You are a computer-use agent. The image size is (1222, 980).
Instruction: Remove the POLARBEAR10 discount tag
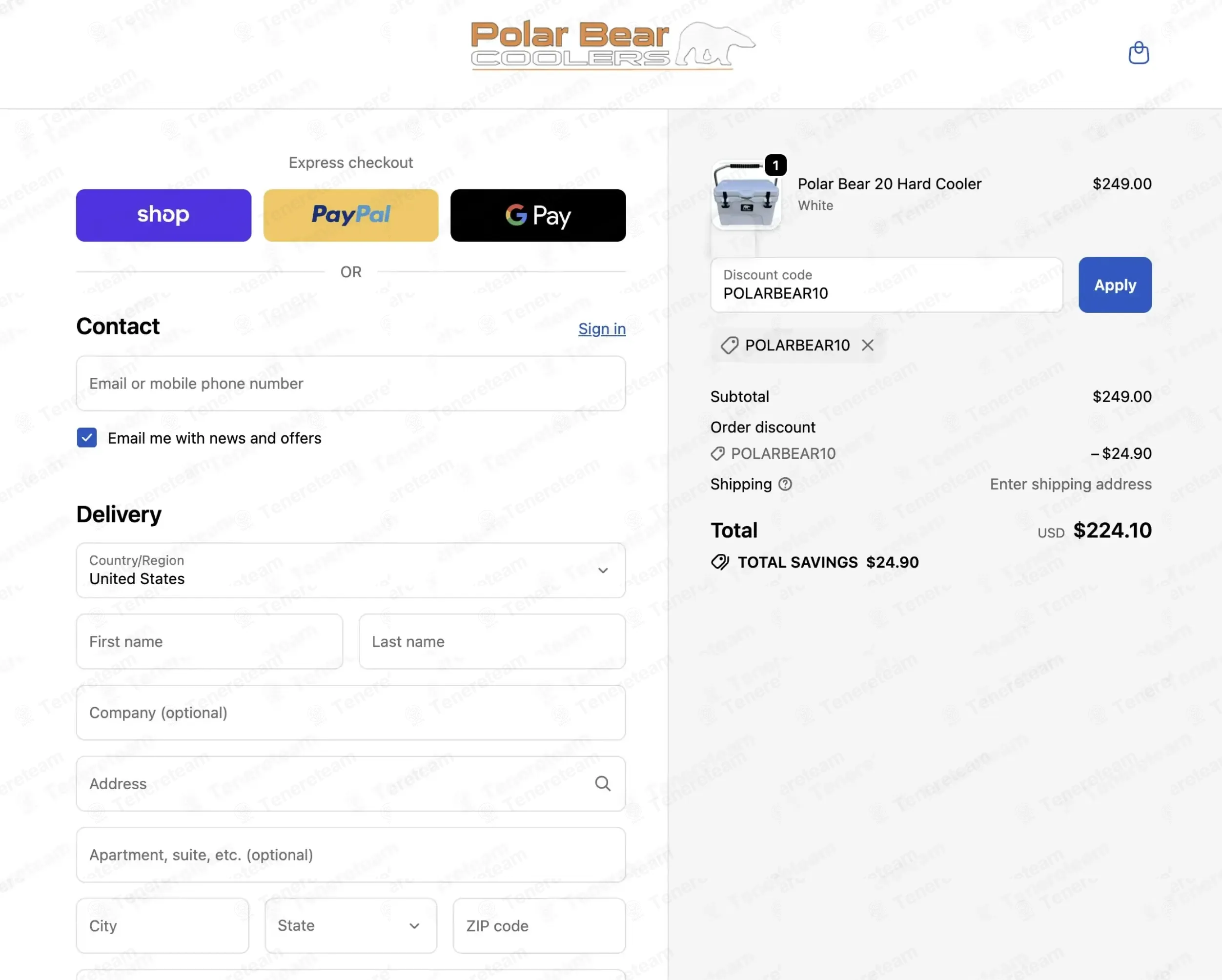(x=867, y=345)
